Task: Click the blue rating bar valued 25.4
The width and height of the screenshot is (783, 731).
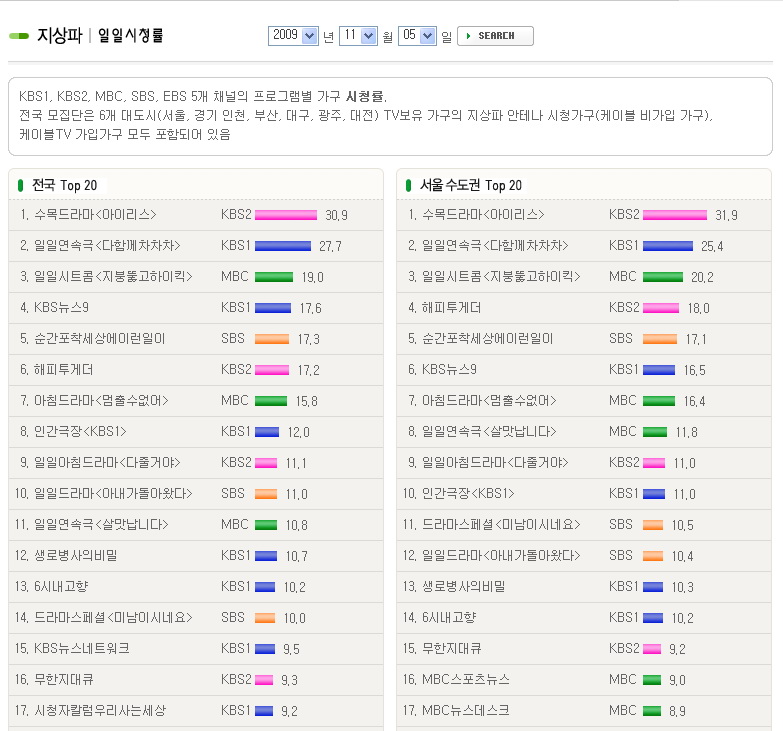Action: (668, 246)
